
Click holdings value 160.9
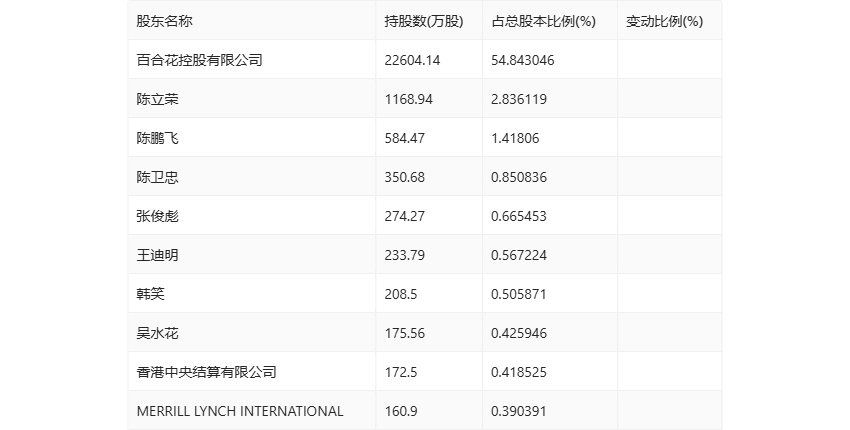401,412
